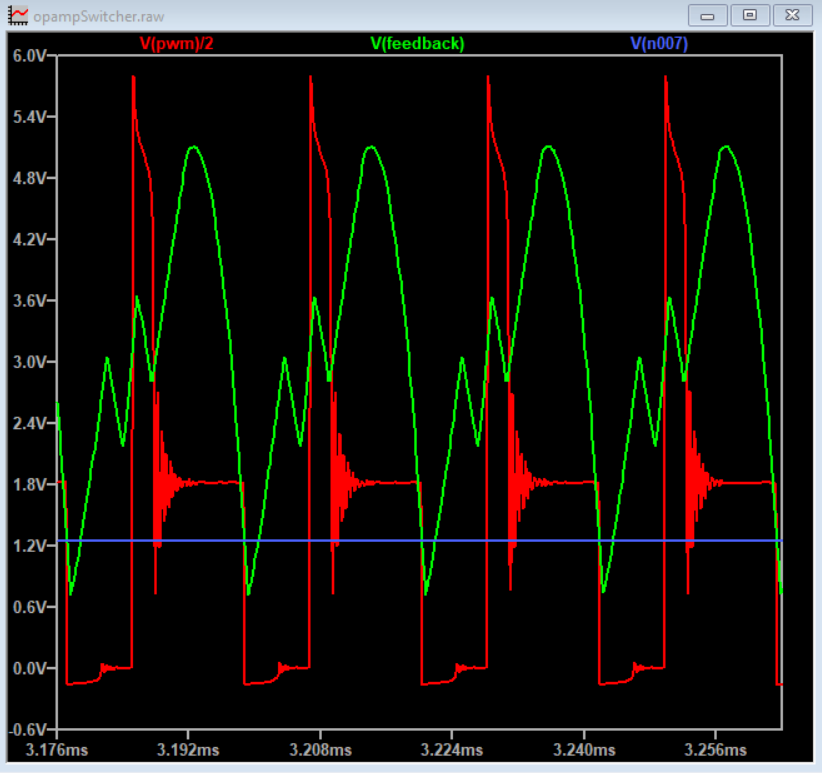822x773 pixels.
Task: Click the 1.2V vertical axis label
Action: click(x=29, y=546)
